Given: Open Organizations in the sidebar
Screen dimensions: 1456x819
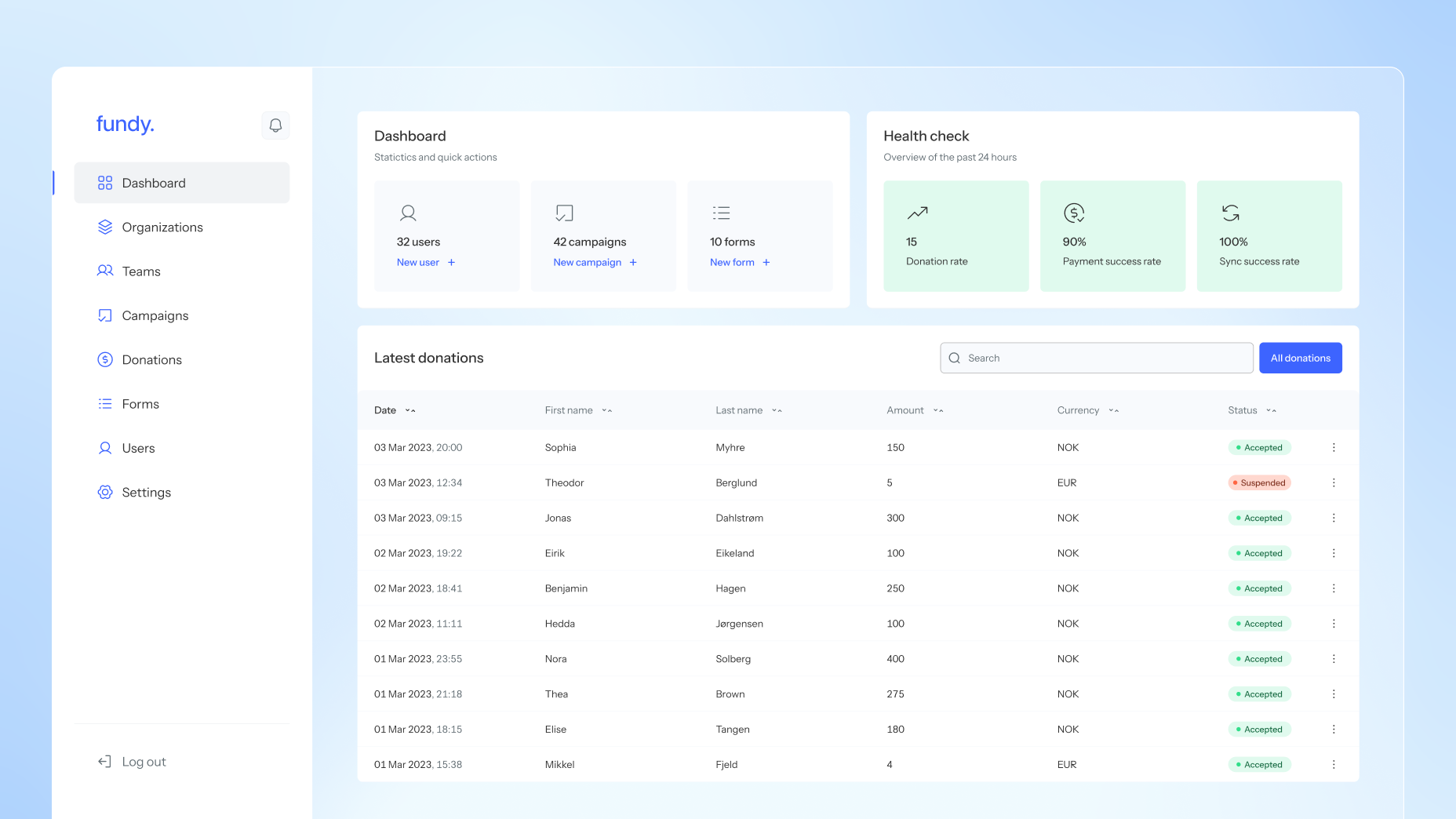Looking at the screenshot, I should point(162,227).
